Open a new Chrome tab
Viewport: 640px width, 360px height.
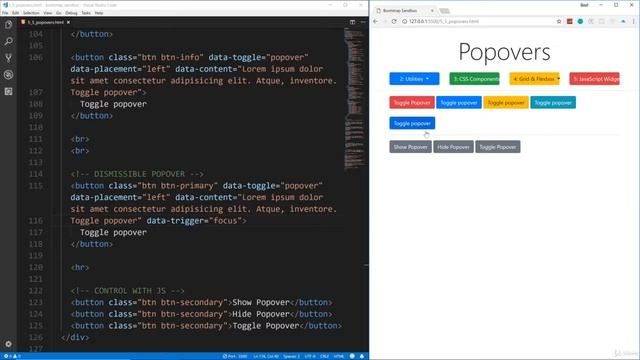click(x=444, y=11)
